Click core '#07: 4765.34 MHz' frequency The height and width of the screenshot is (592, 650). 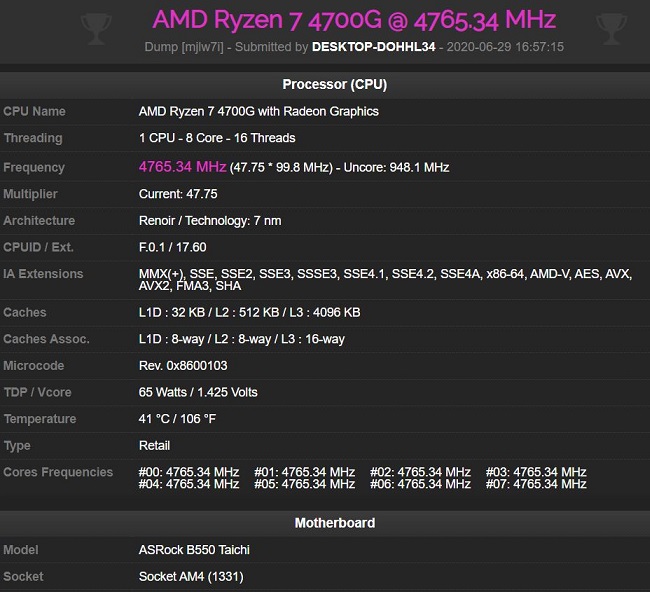pyautogui.click(x=536, y=484)
